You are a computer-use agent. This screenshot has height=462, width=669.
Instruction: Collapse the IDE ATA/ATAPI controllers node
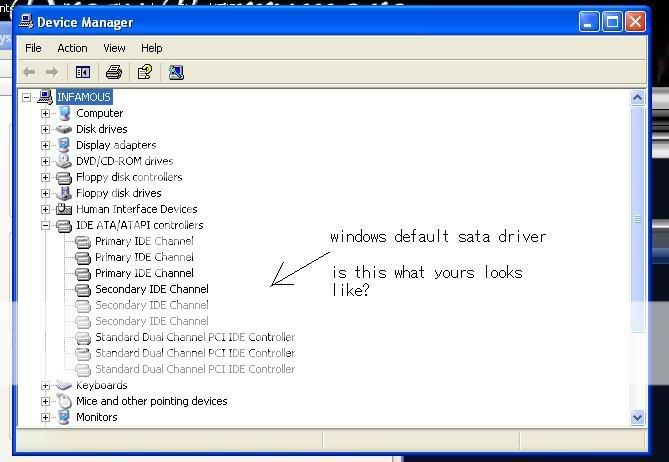click(x=45, y=225)
